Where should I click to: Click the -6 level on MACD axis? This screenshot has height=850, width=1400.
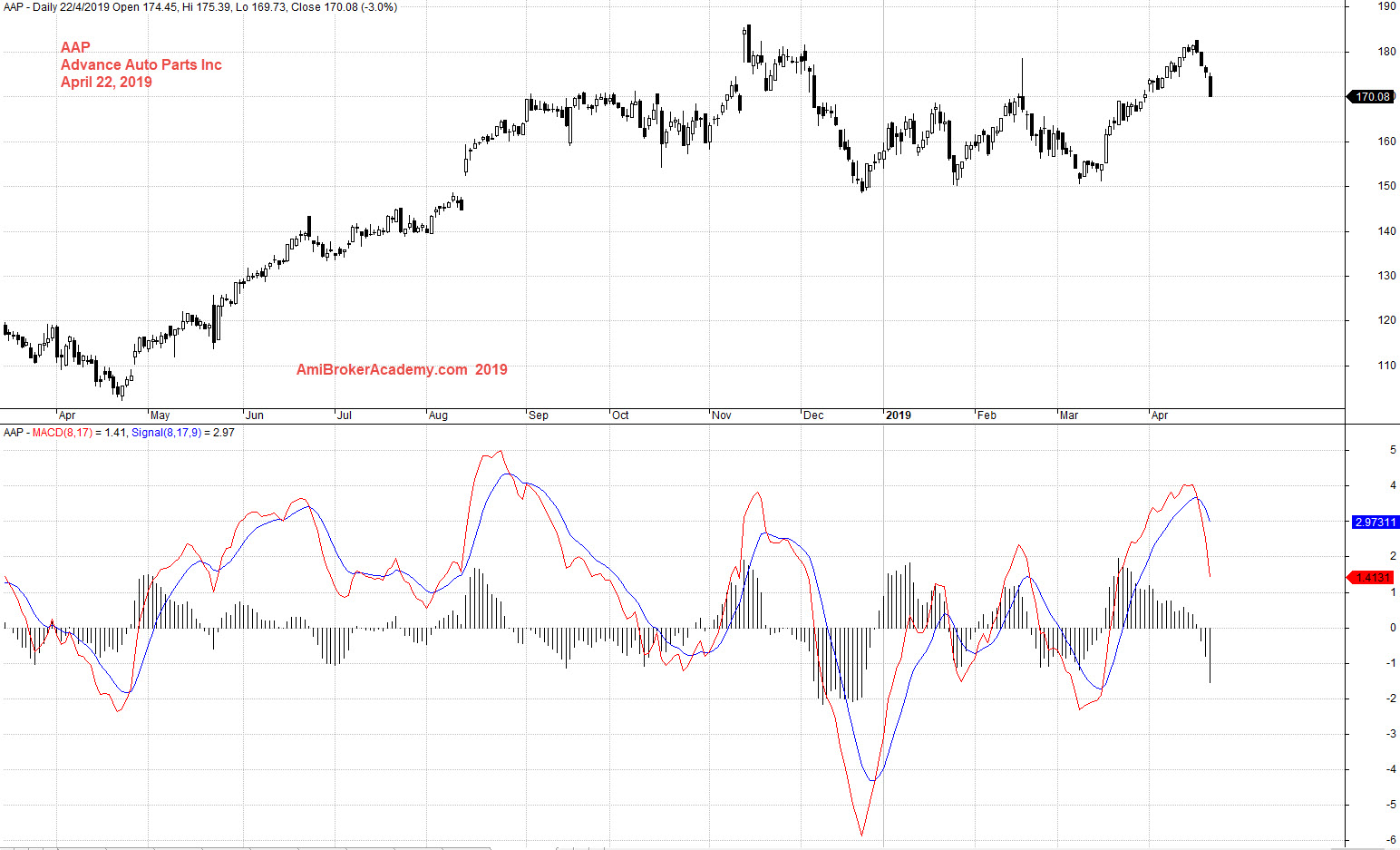coord(1391,840)
